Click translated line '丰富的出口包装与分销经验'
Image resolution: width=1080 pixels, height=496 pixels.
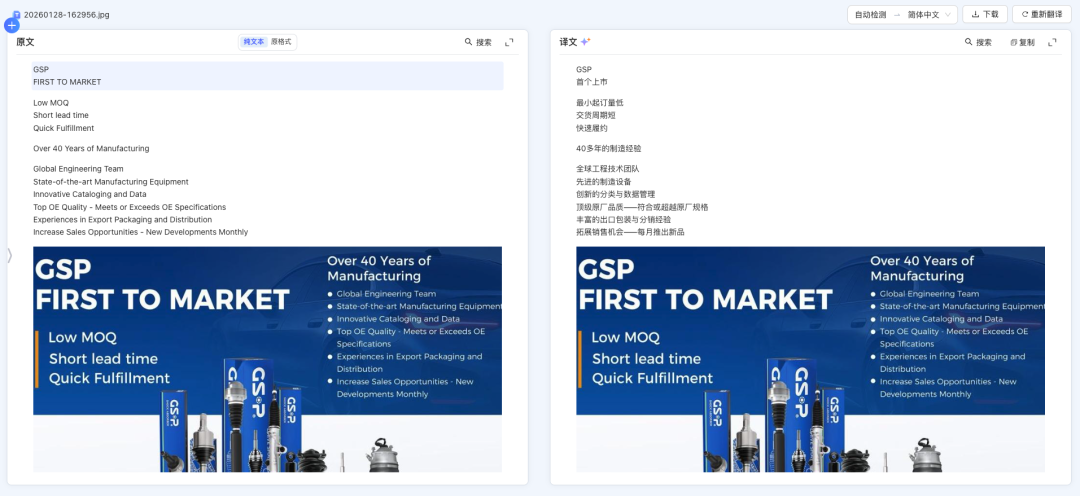(x=623, y=220)
